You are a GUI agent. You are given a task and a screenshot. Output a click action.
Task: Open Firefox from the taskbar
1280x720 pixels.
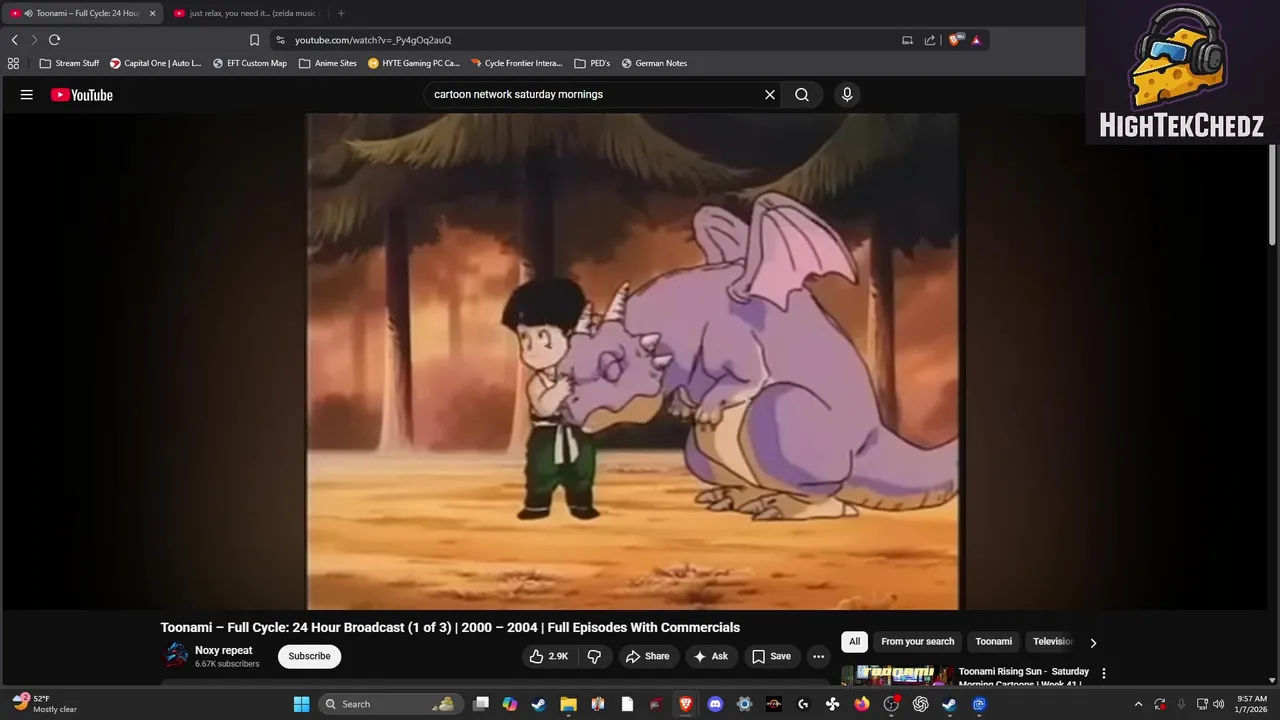pyautogui.click(x=862, y=704)
